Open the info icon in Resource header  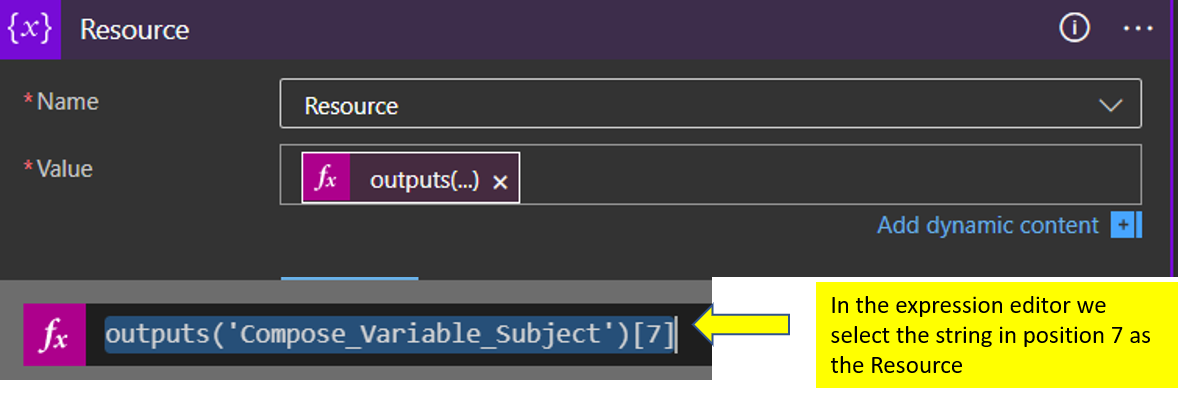tap(1074, 29)
